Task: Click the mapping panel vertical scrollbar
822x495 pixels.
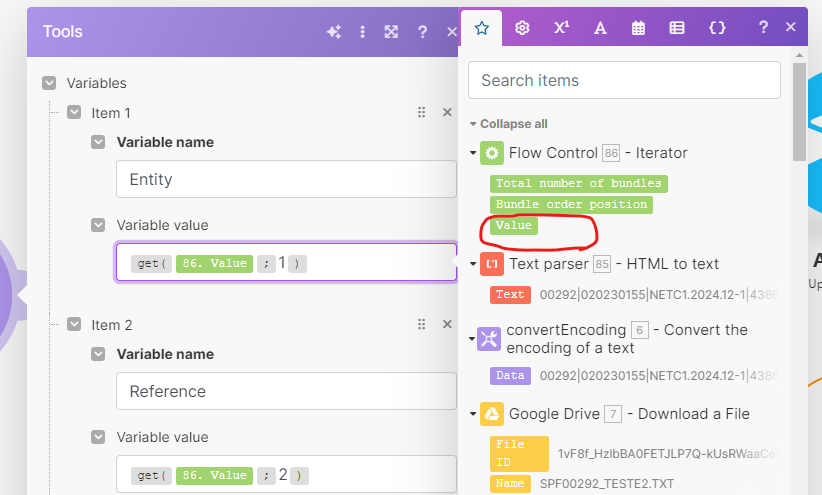Action: [x=799, y=112]
